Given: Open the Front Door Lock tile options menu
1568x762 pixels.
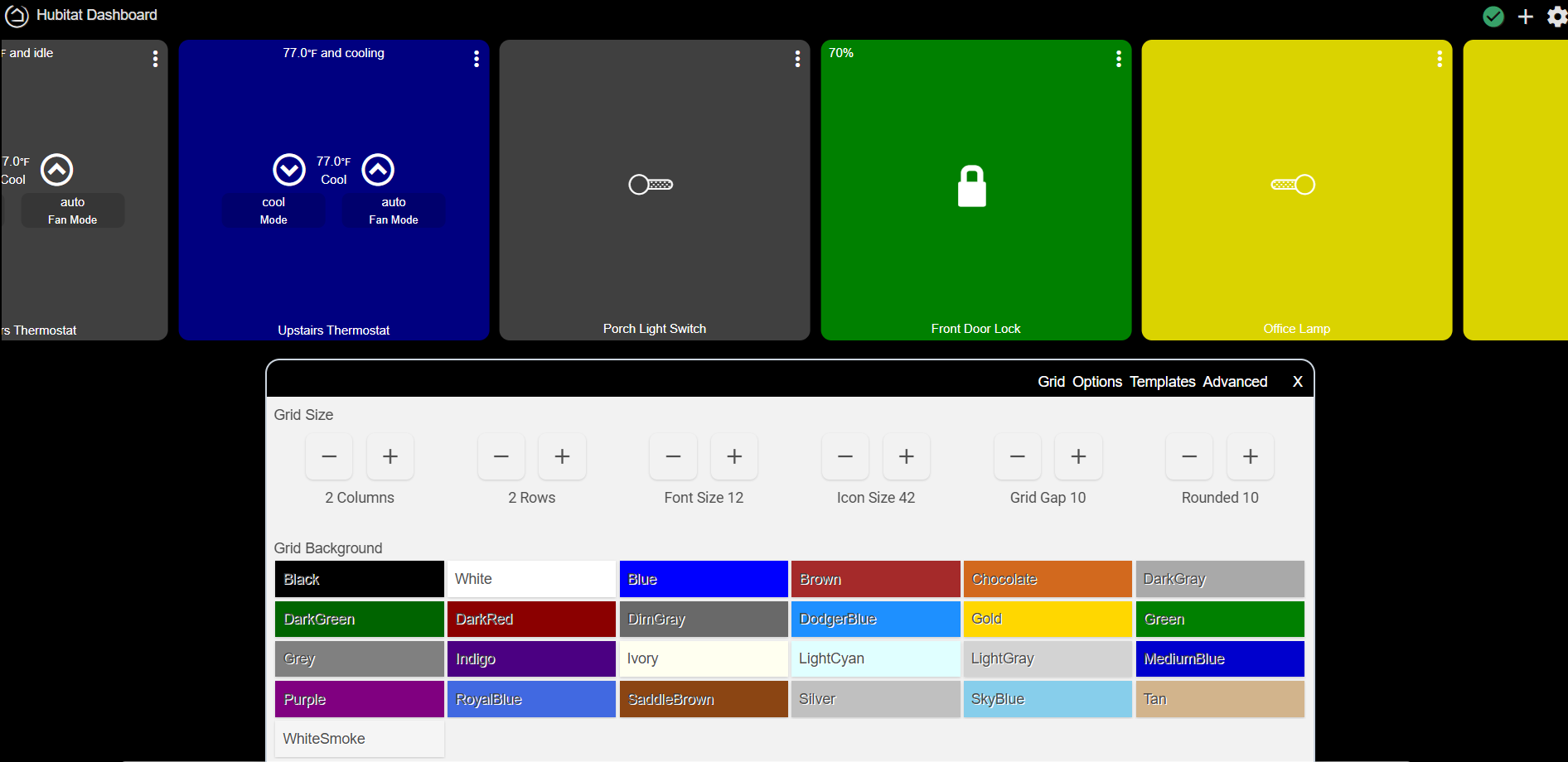Looking at the screenshot, I should (1118, 58).
